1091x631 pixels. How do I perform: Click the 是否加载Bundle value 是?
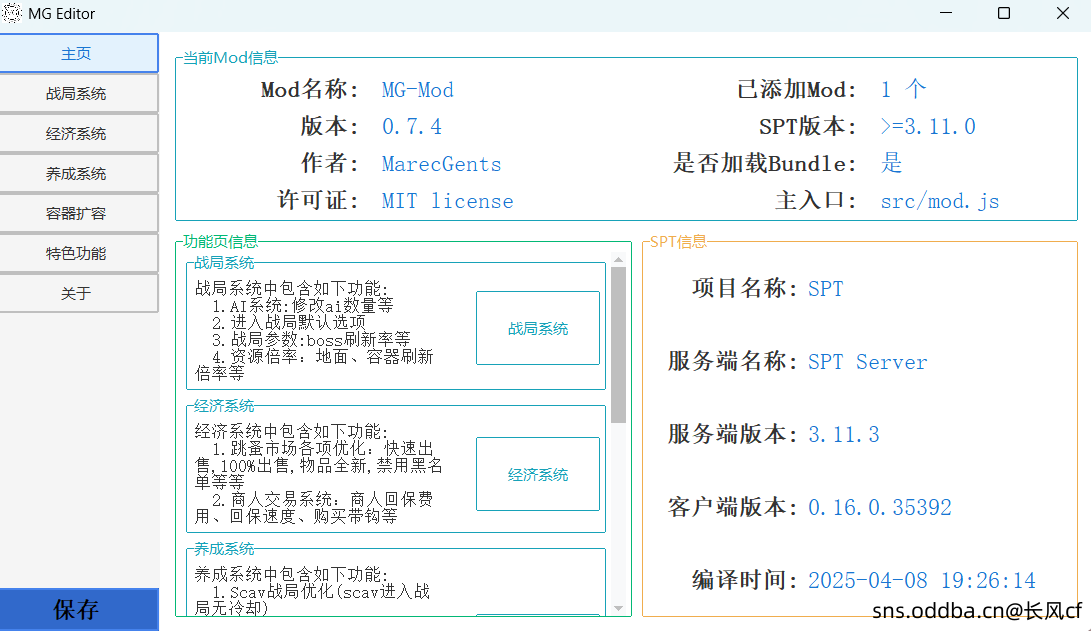(x=891, y=163)
